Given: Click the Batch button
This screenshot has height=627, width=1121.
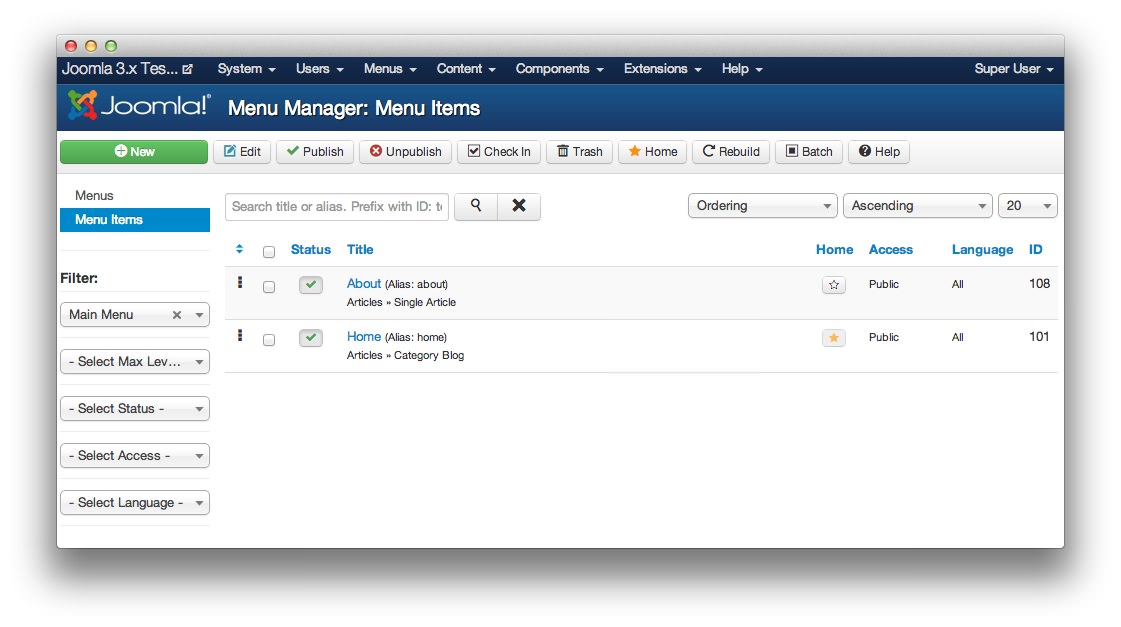Looking at the screenshot, I should 808,151.
